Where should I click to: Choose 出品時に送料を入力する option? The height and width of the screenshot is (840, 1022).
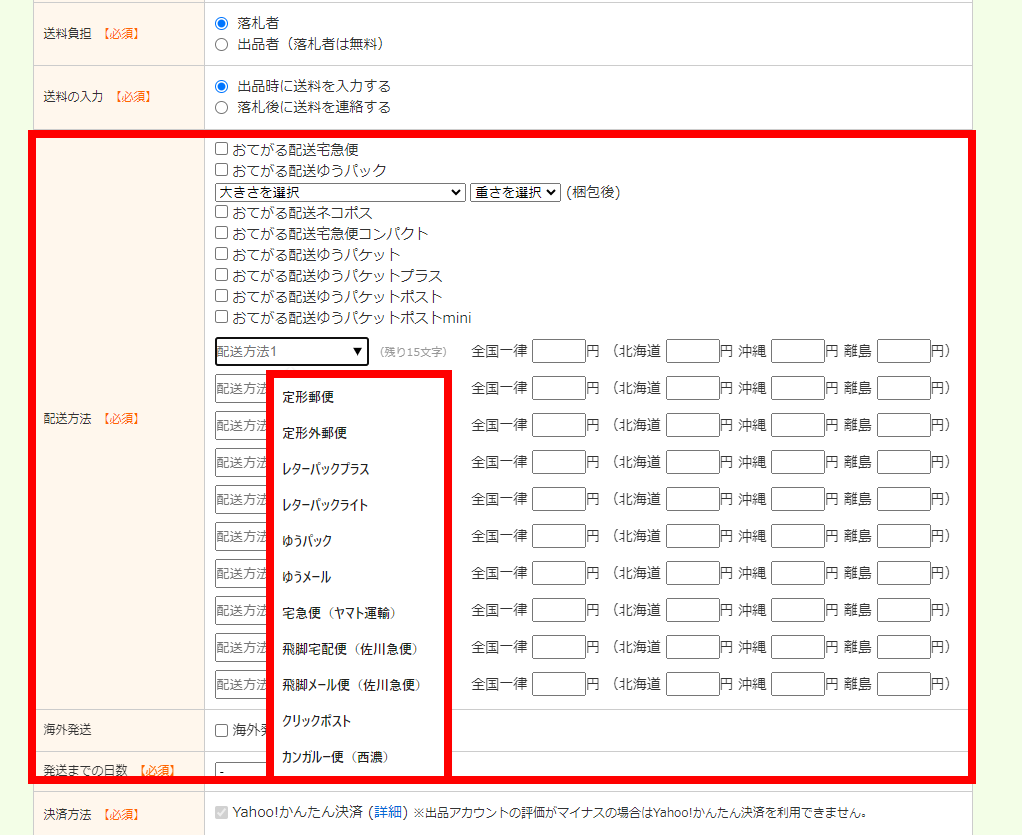tap(222, 86)
